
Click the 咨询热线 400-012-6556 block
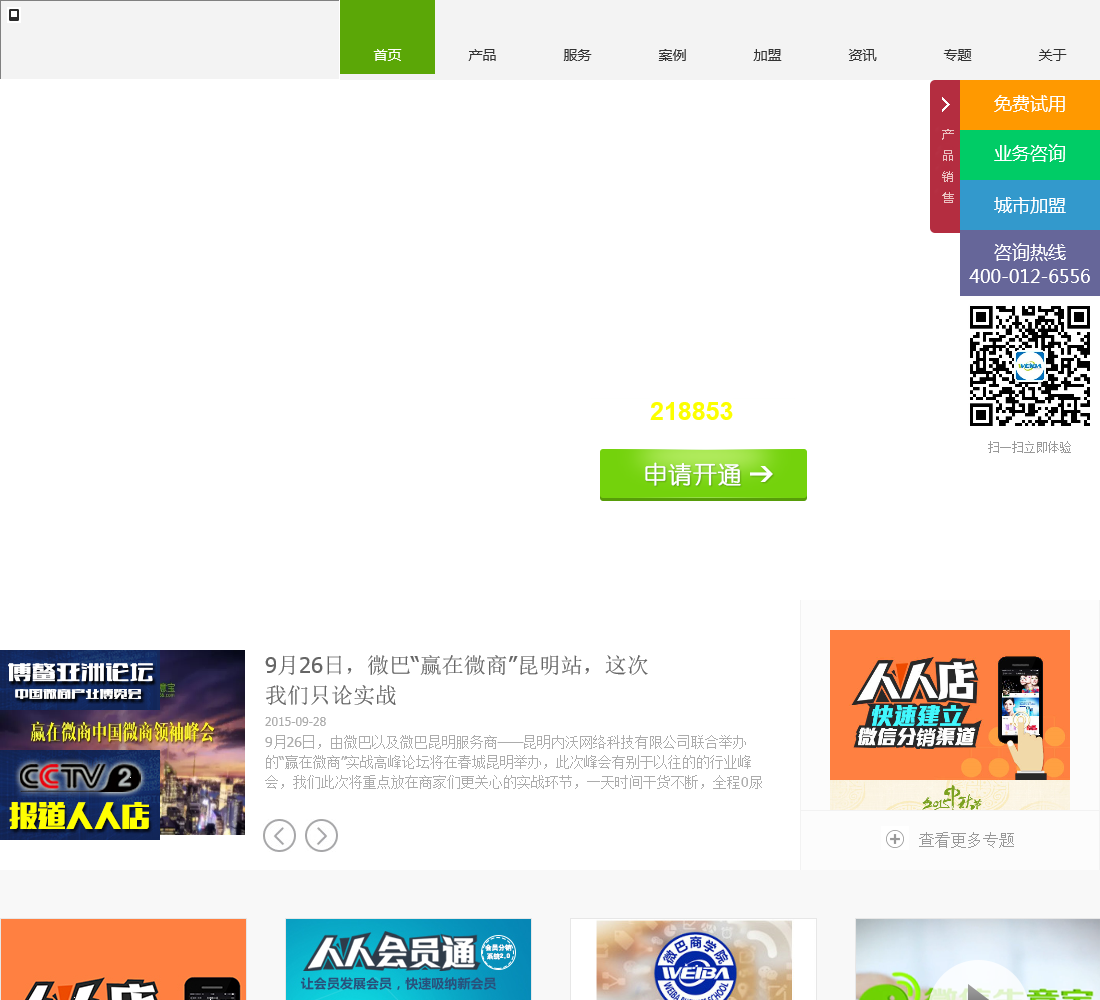click(1029, 263)
